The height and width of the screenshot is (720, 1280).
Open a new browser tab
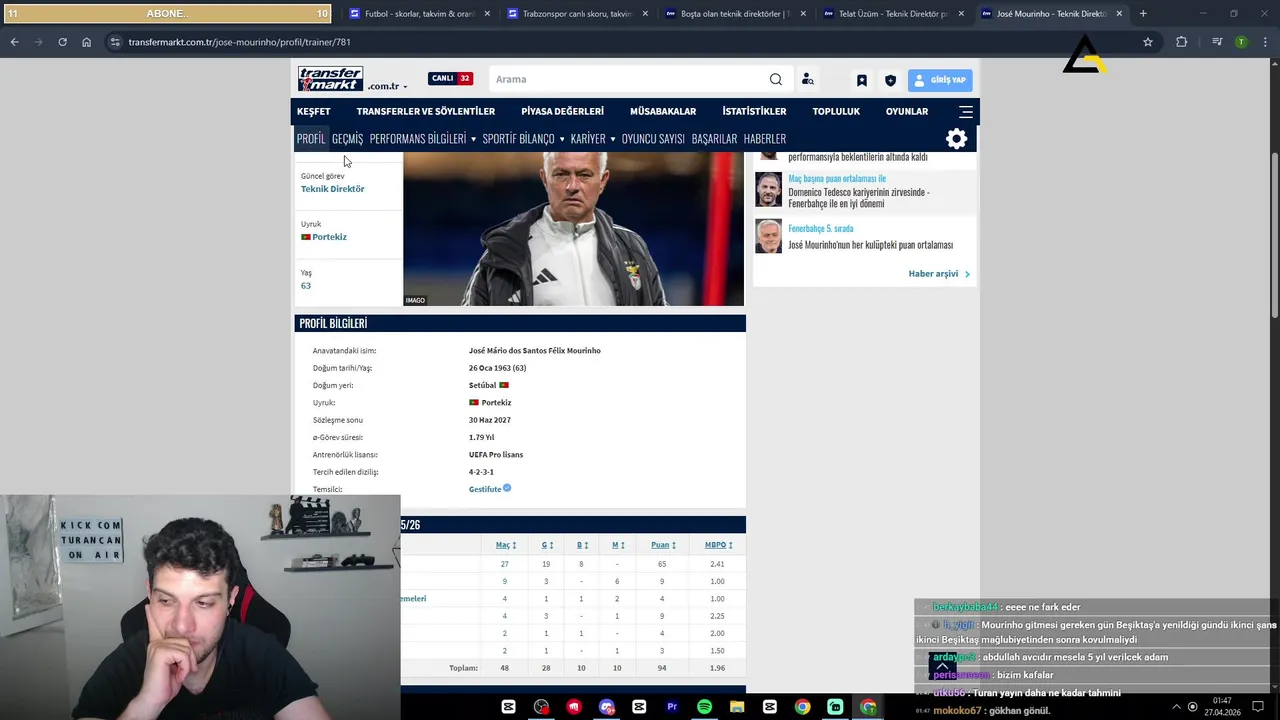click(1143, 14)
